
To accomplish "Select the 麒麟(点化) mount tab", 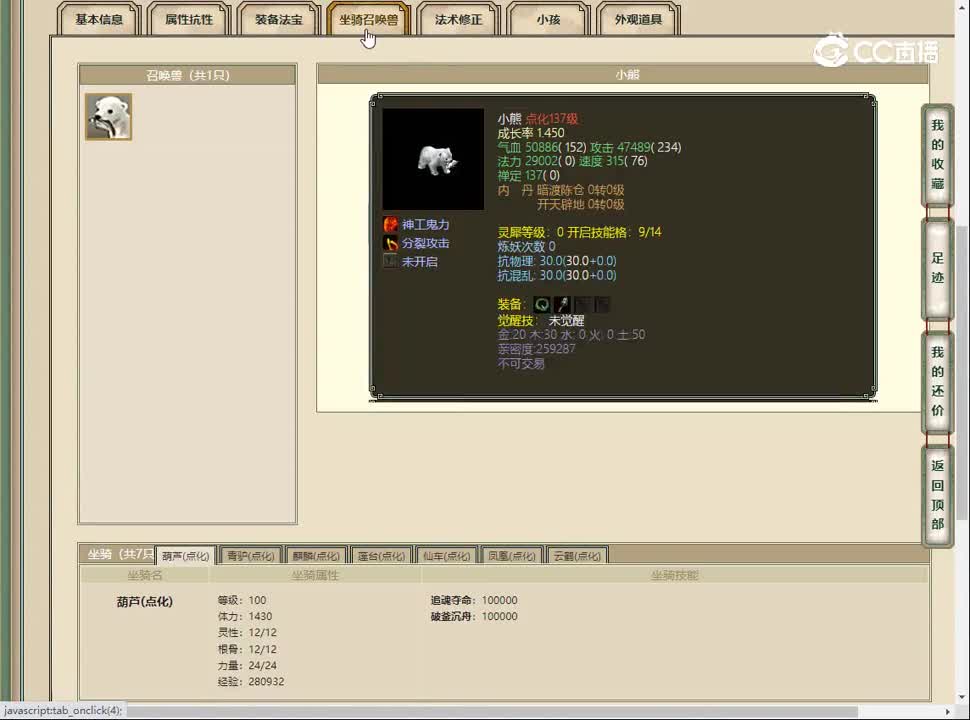I will 315,555.
